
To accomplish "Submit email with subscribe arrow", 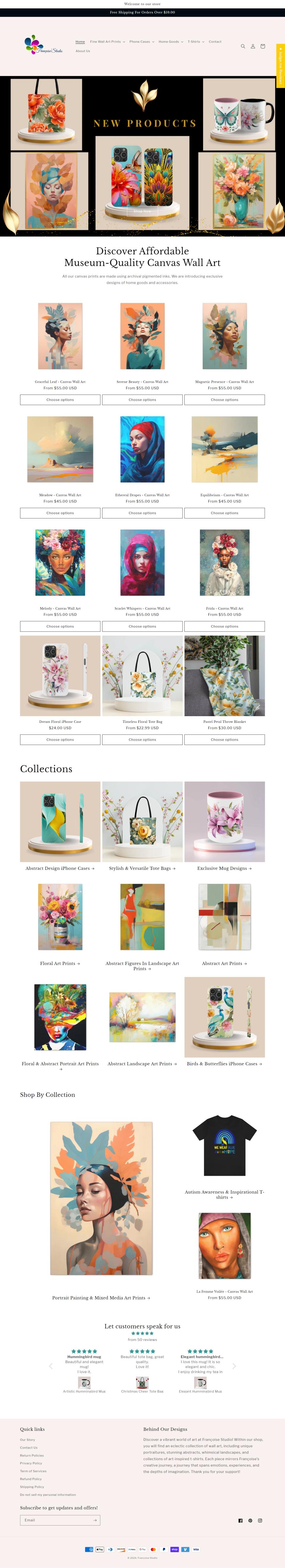I will (x=95, y=1520).
